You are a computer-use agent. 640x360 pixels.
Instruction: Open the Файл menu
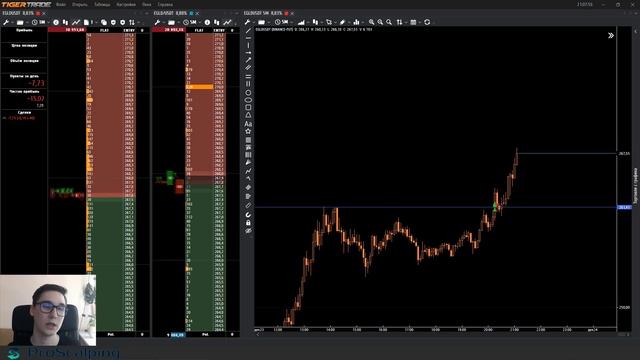coord(61,4)
